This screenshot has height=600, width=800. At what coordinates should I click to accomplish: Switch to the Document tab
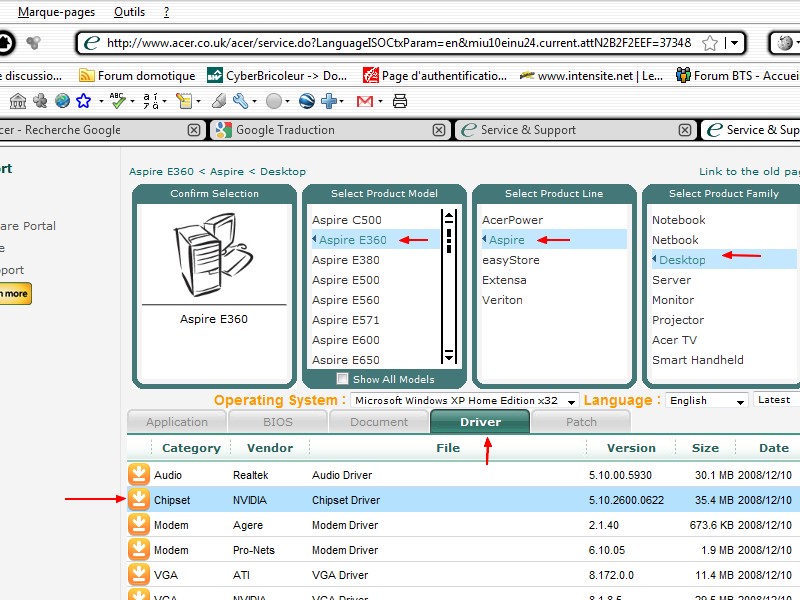coord(379,422)
